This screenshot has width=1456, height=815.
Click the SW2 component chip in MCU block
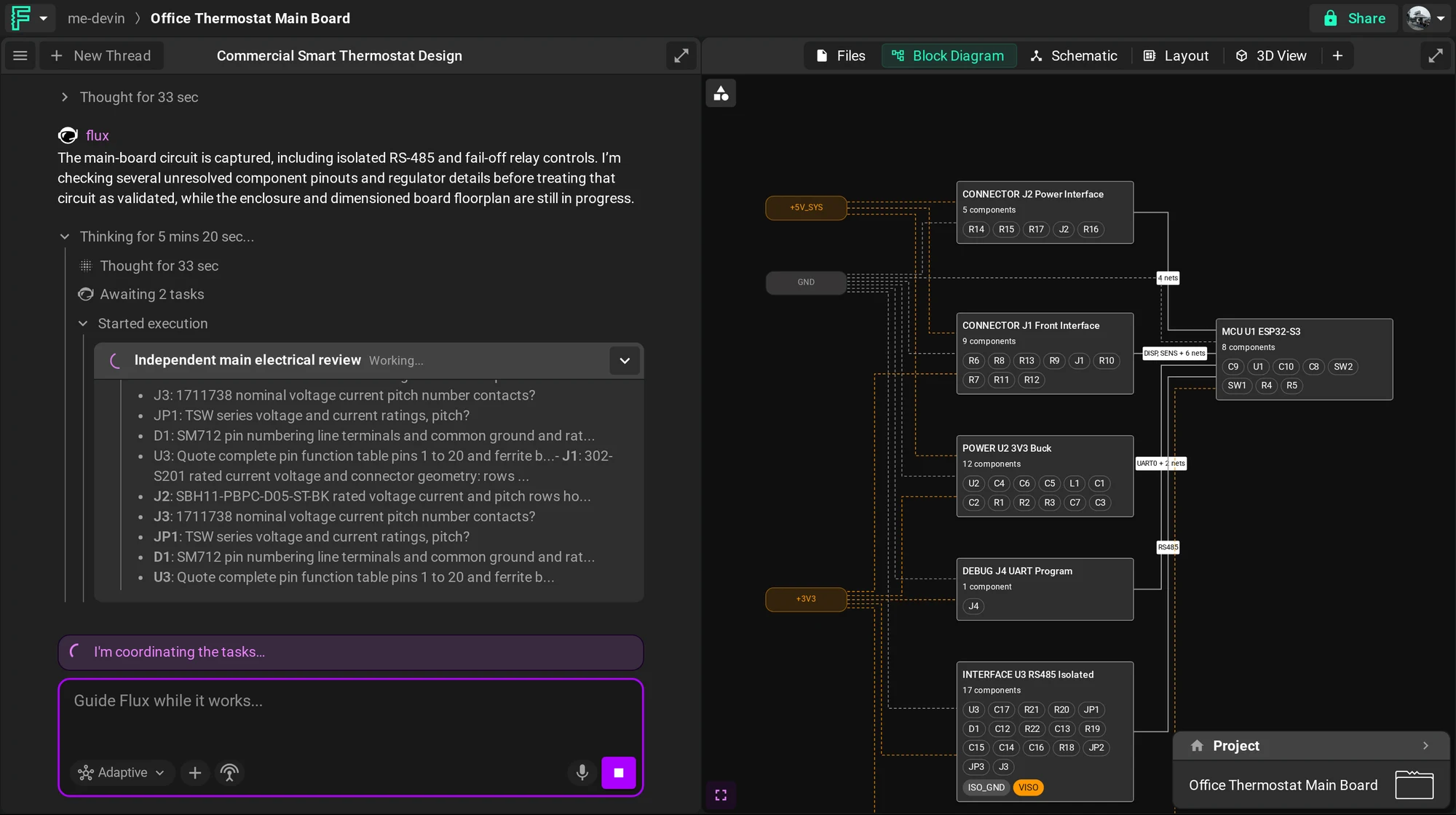coord(1343,367)
